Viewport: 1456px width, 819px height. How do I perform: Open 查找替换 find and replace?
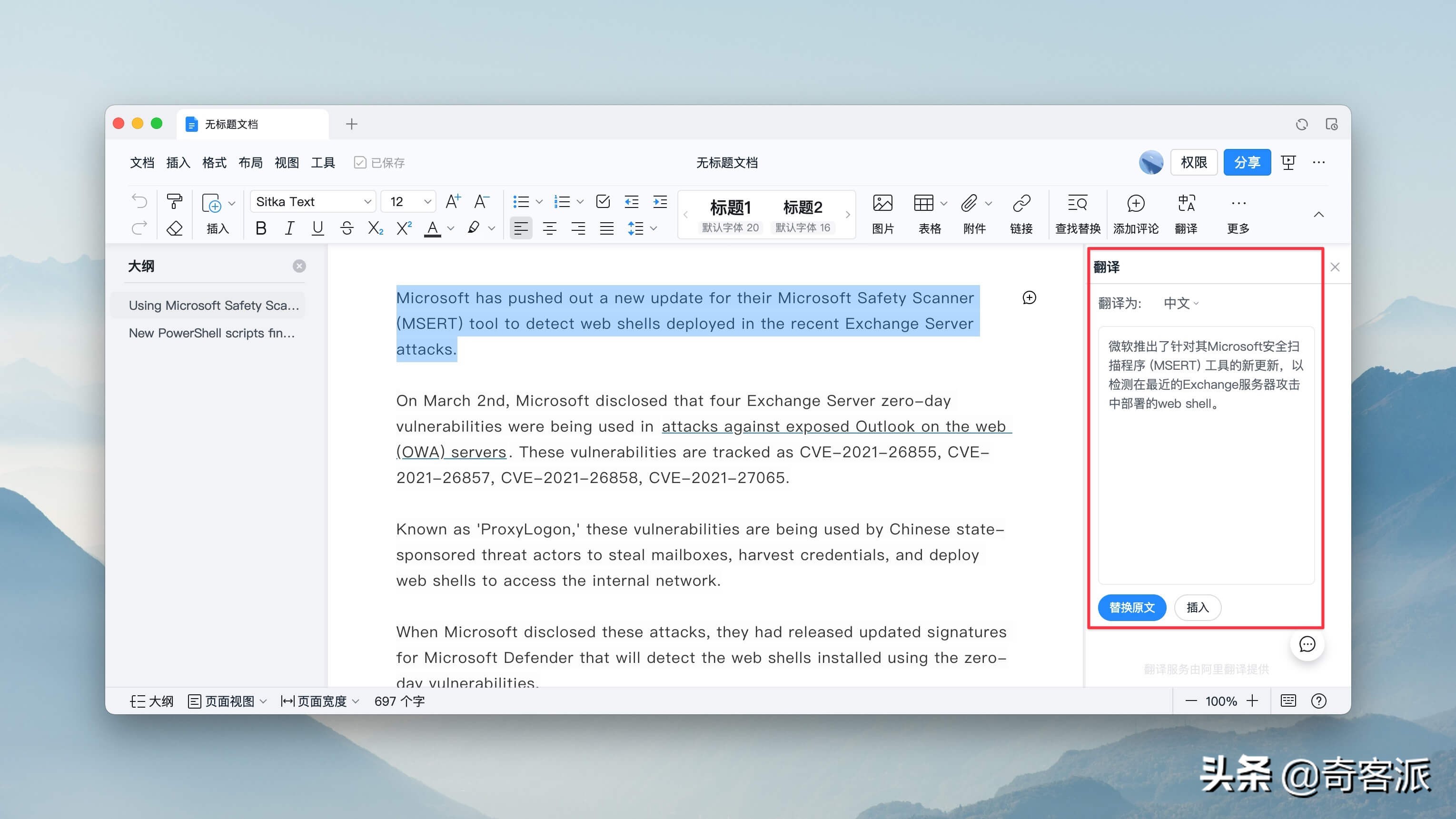point(1077,214)
